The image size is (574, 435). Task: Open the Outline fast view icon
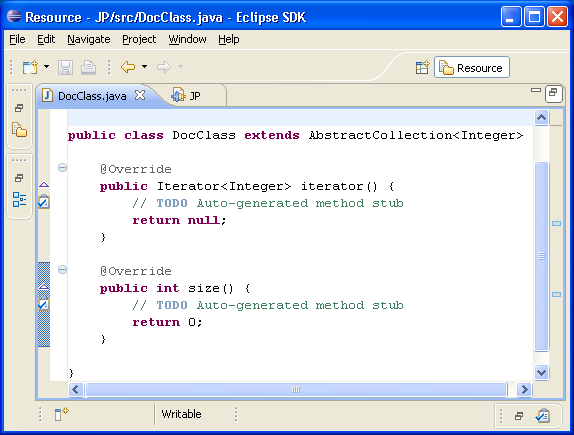pos(19,200)
